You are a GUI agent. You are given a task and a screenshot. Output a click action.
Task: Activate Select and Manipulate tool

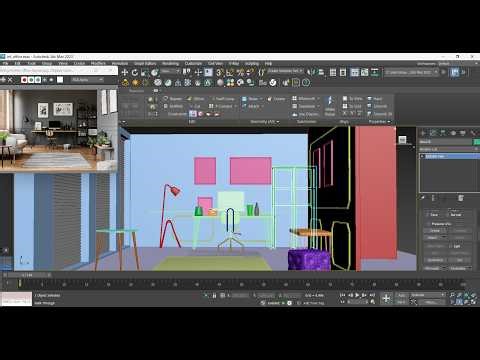pos(198,72)
